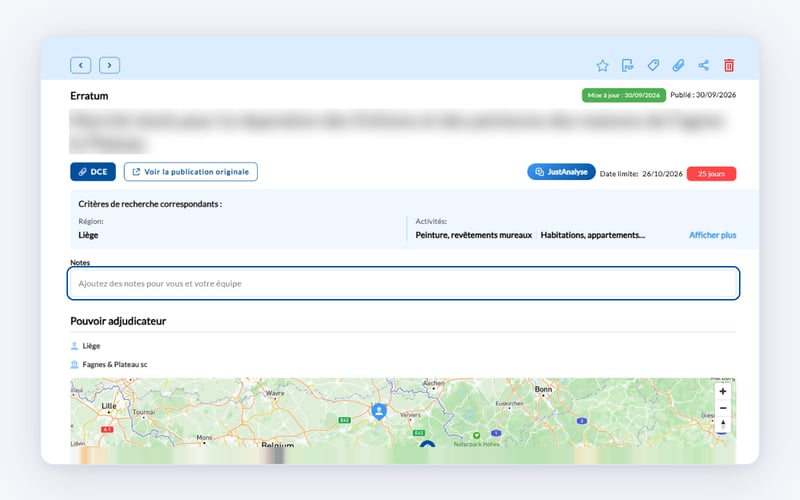Attach a file with the paperclip icon
The height and width of the screenshot is (500, 800).
pos(678,65)
